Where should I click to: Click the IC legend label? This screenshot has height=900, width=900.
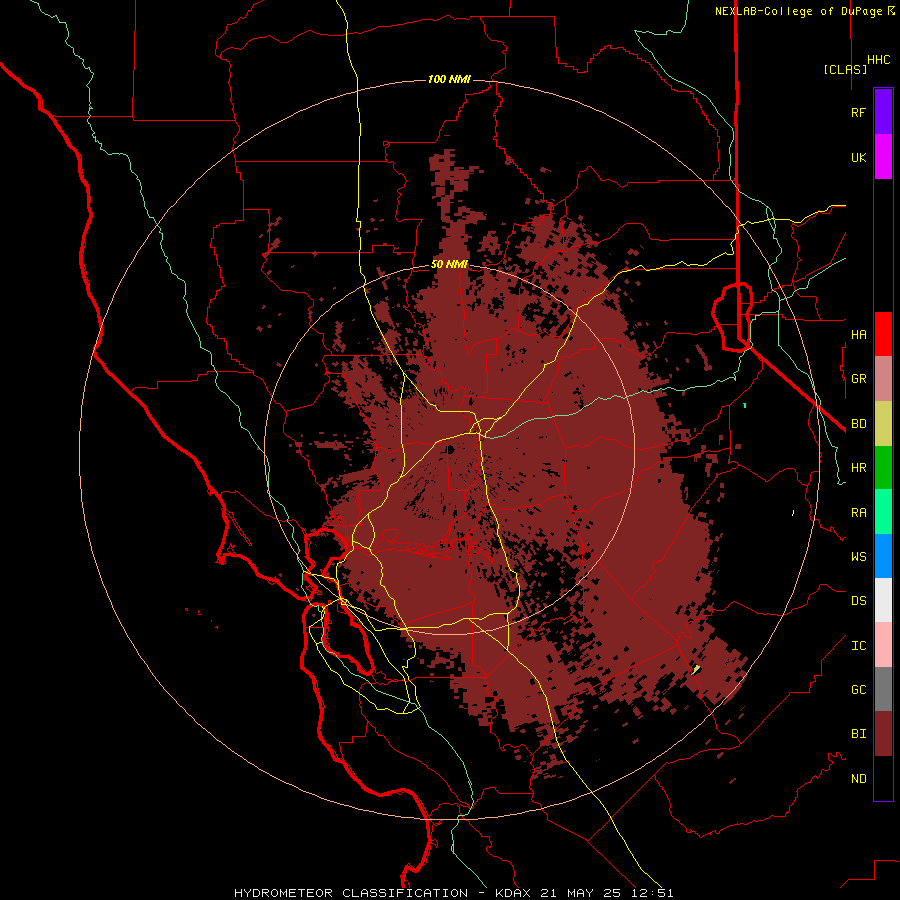(x=858, y=646)
